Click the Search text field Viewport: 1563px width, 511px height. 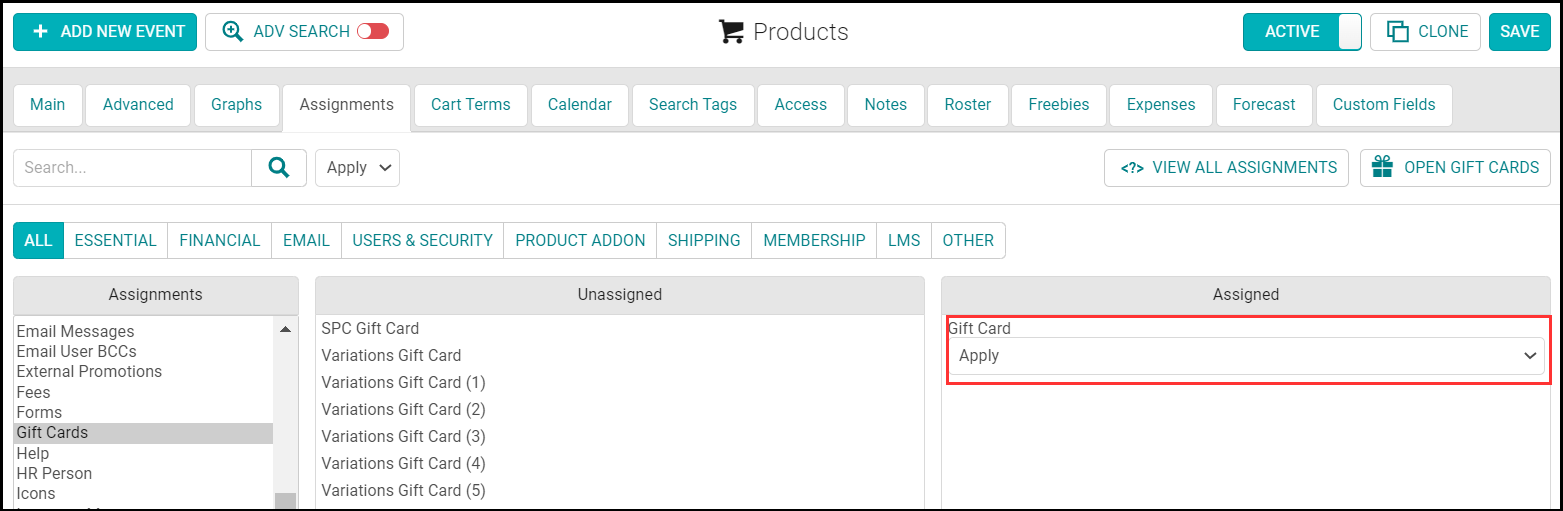click(132, 168)
